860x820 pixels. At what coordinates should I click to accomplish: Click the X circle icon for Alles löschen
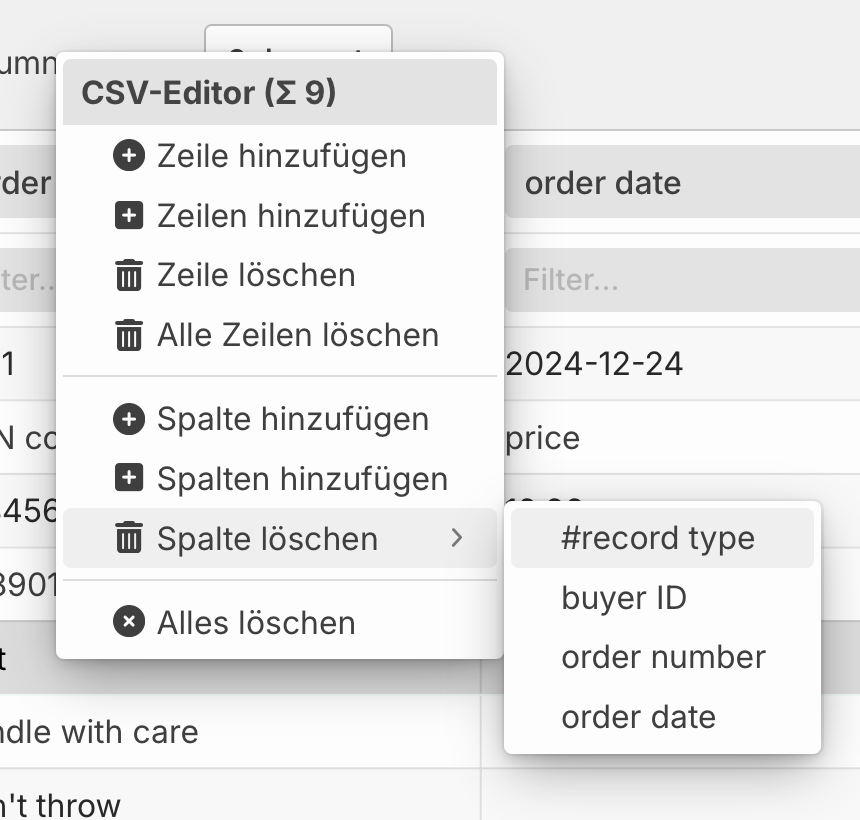click(x=129, y=621)
